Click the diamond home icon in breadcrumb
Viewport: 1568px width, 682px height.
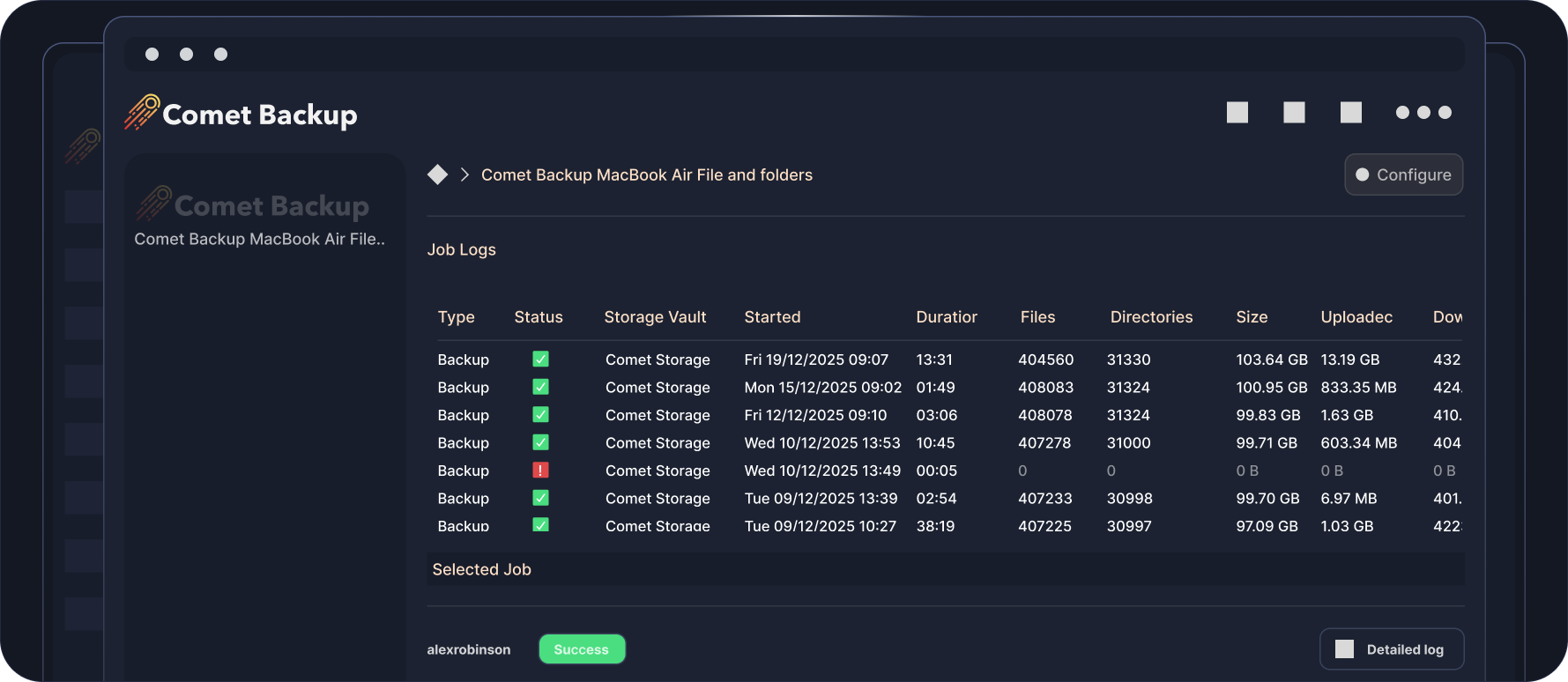coord(437,174)
